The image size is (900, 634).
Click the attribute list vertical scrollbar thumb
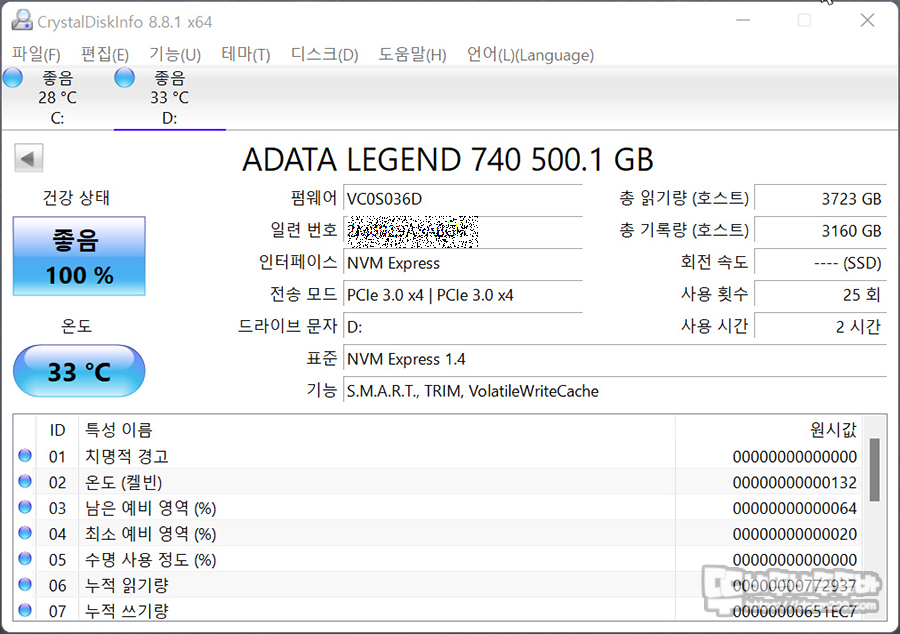(874, 470)
